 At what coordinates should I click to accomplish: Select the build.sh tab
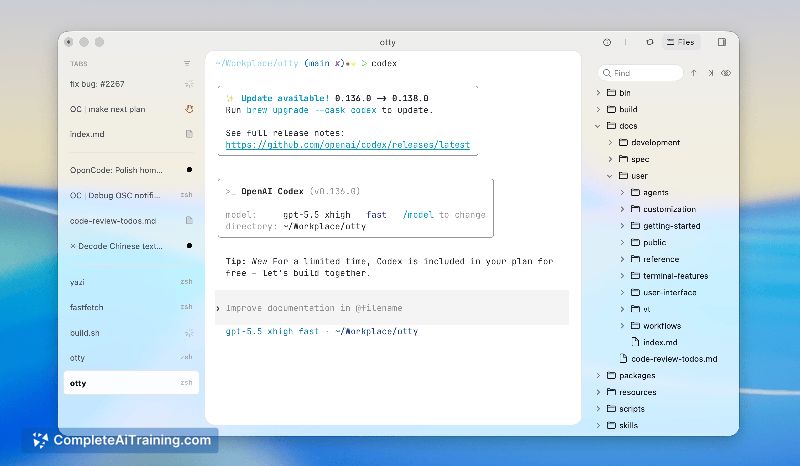click(x=131, y=333)
